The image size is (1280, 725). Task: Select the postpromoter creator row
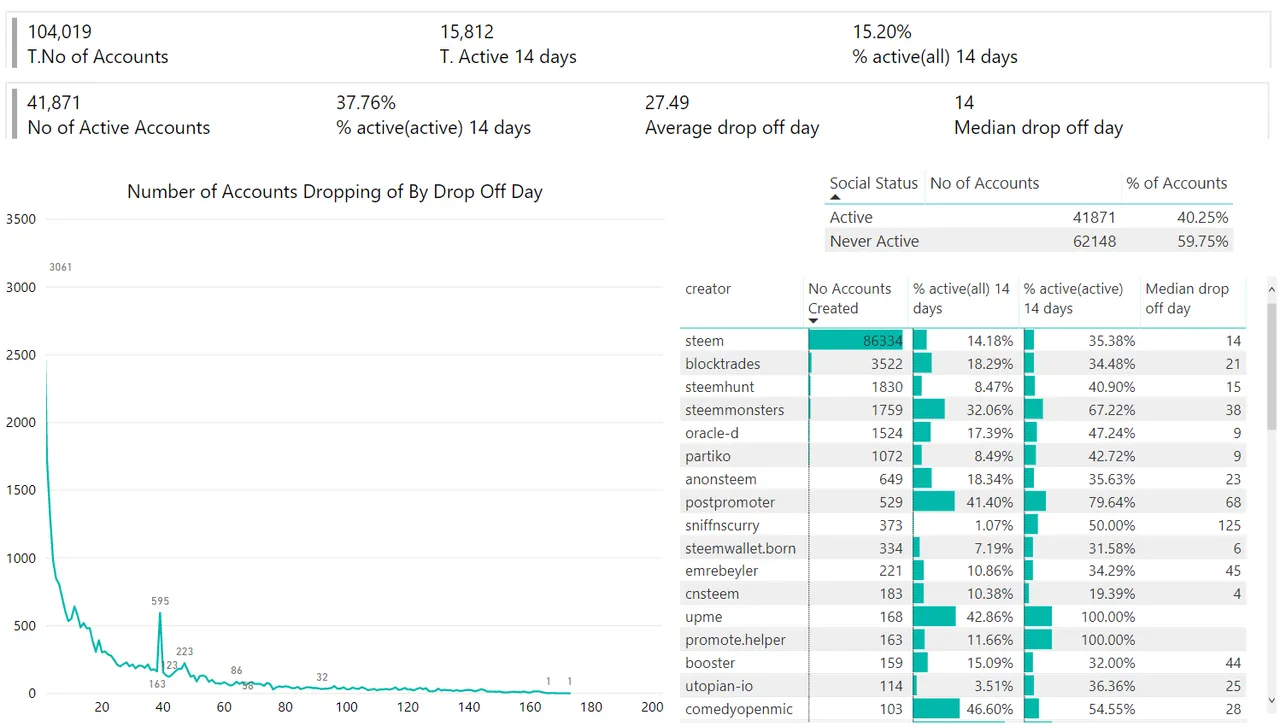coord(963,502)
